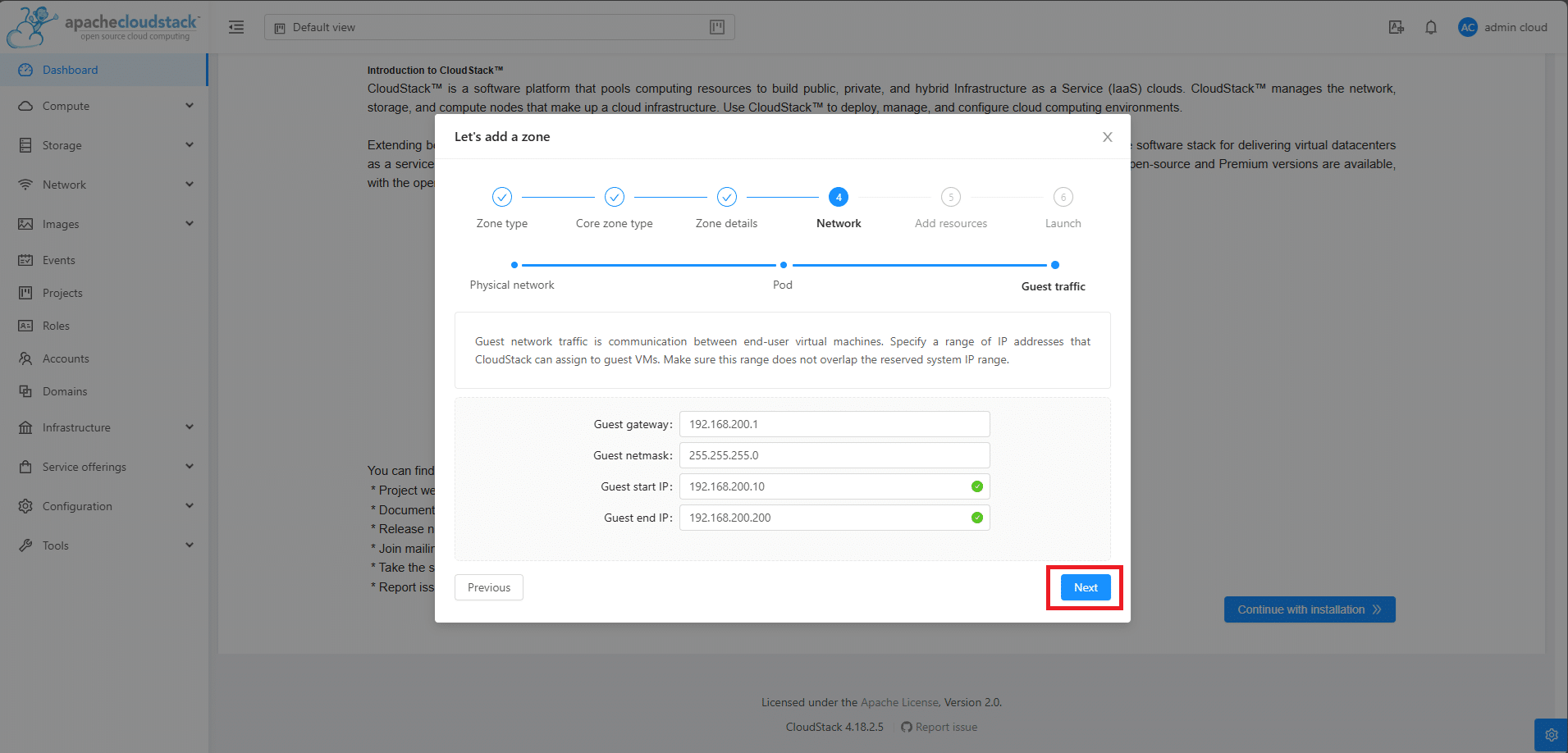Click the Dashboard gauge icon
The height and width of the screenshot is (753, 1568).
25,70
